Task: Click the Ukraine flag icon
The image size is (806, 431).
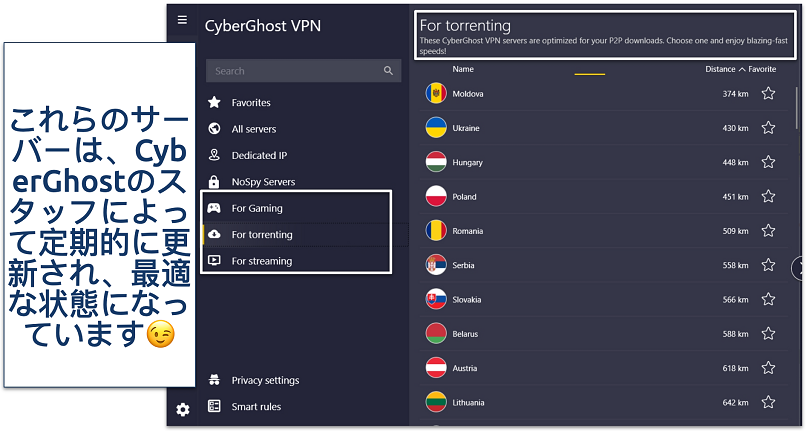Action: coord(436,128)
